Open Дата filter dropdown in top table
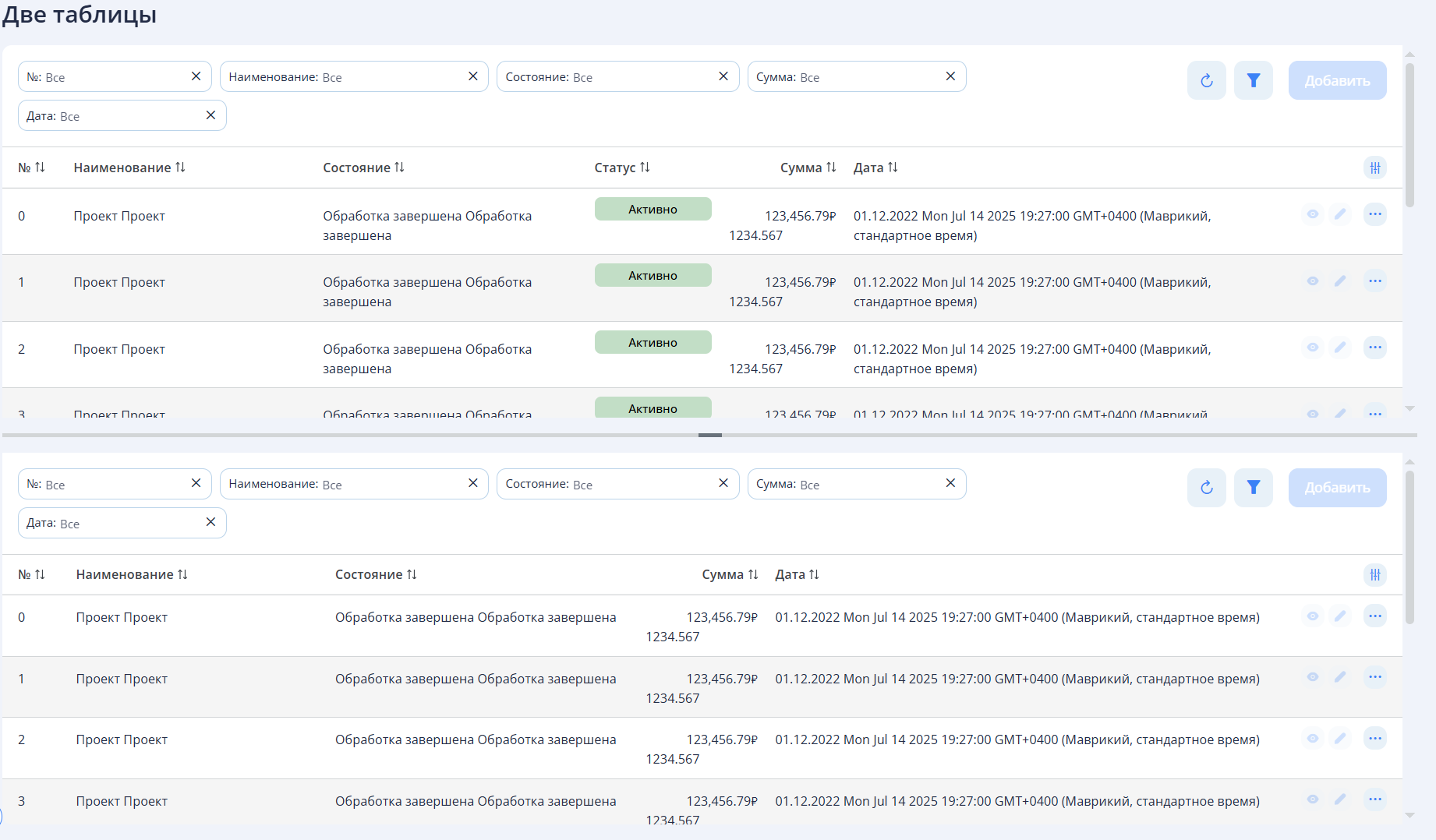This screenshot has height=840, width=1436. (122, 115)
